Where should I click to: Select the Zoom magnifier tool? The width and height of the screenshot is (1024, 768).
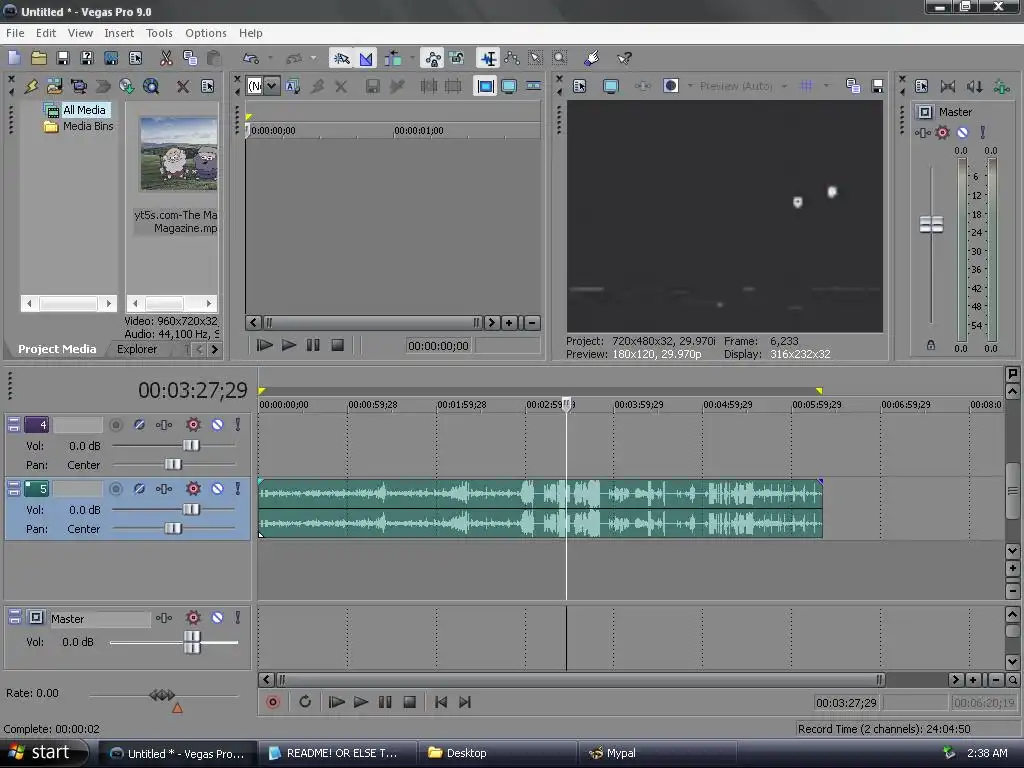pyautogui.click(x=560, y=58)
